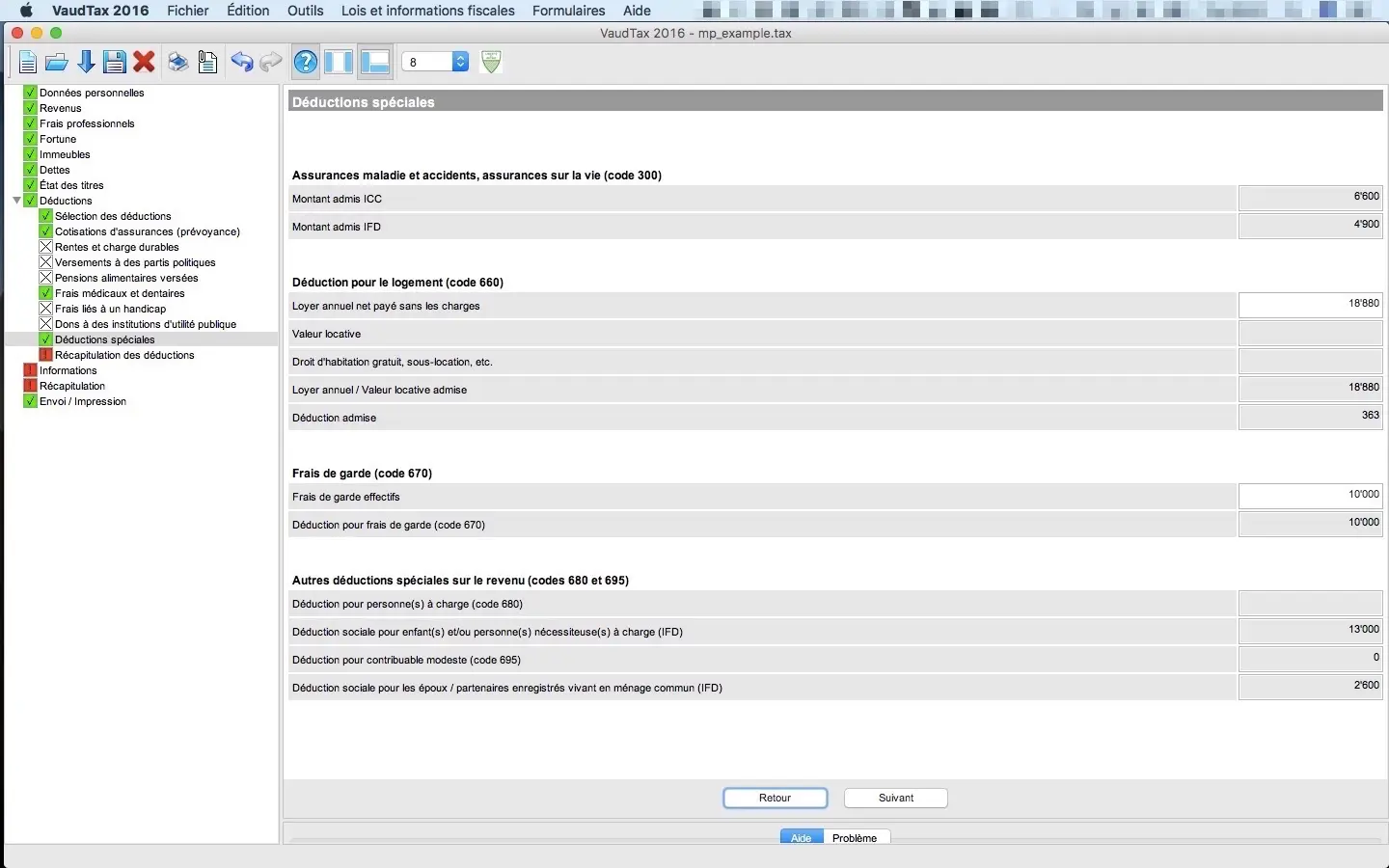Click Déduction admise value 363
Viewport: 1389px width, 868px height.
1311,417
